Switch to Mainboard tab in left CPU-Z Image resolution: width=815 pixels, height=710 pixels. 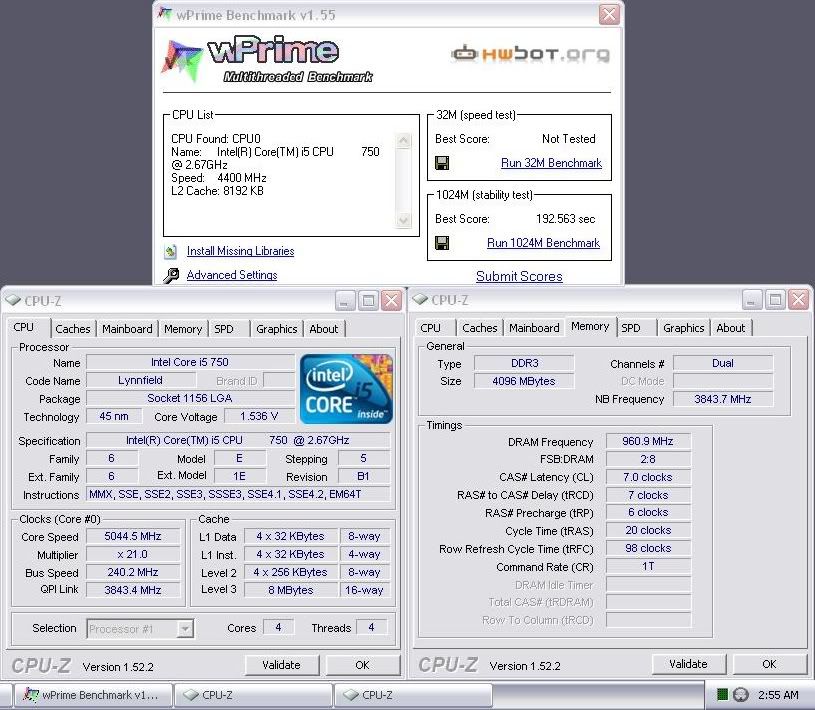pyautogui.click(x=127, y=329)
